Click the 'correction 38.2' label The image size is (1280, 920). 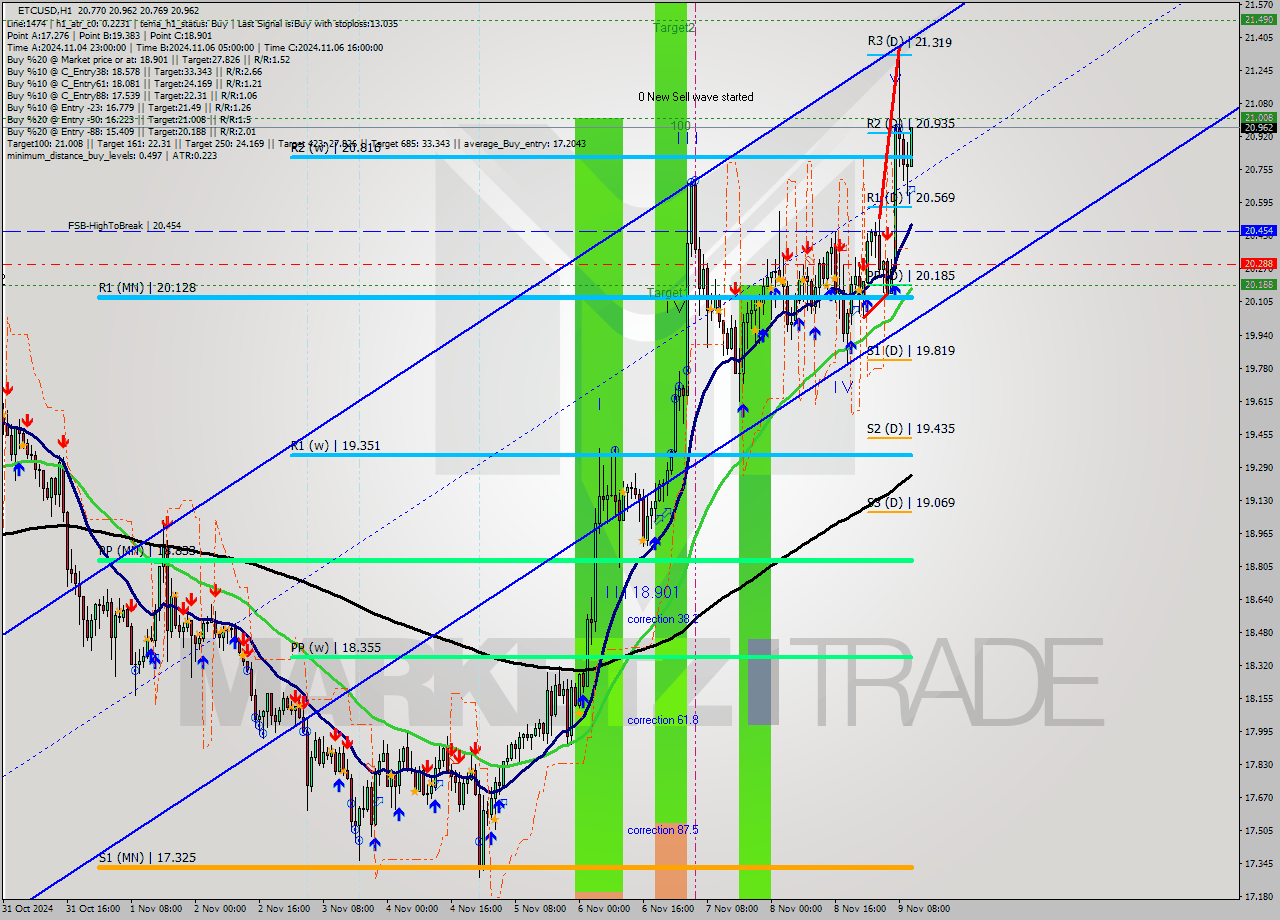(x=663, y=620)
